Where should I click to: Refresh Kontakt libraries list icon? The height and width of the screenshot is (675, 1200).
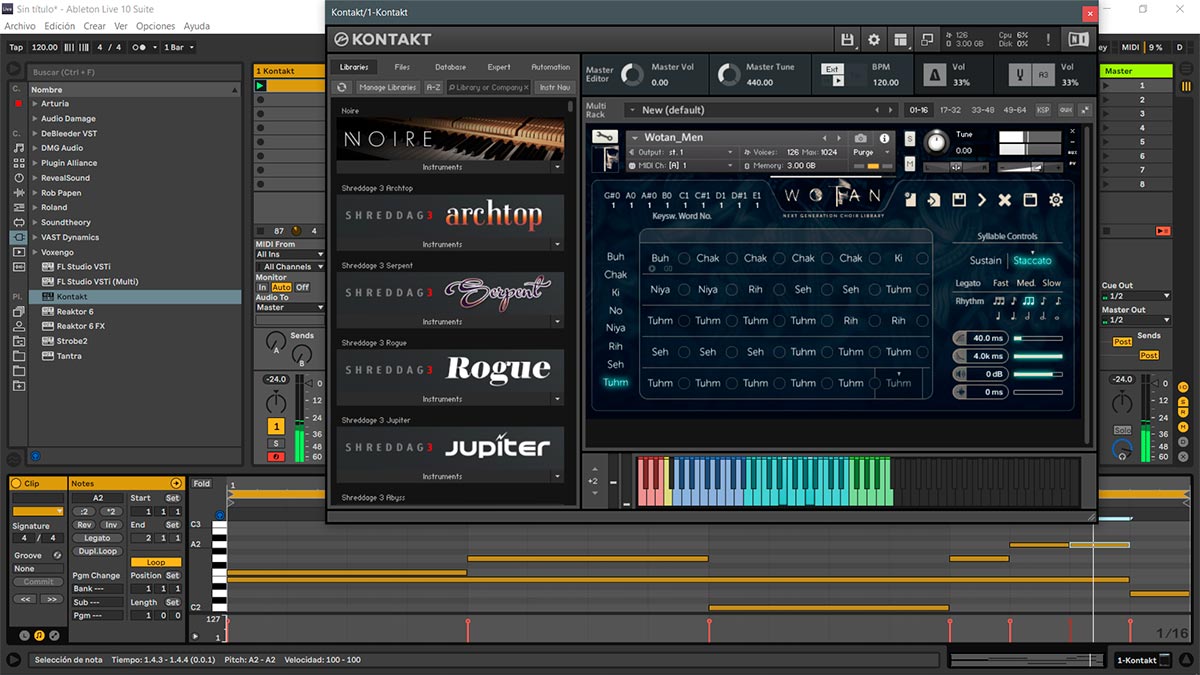pyautogui.click(x=342, y=87)
